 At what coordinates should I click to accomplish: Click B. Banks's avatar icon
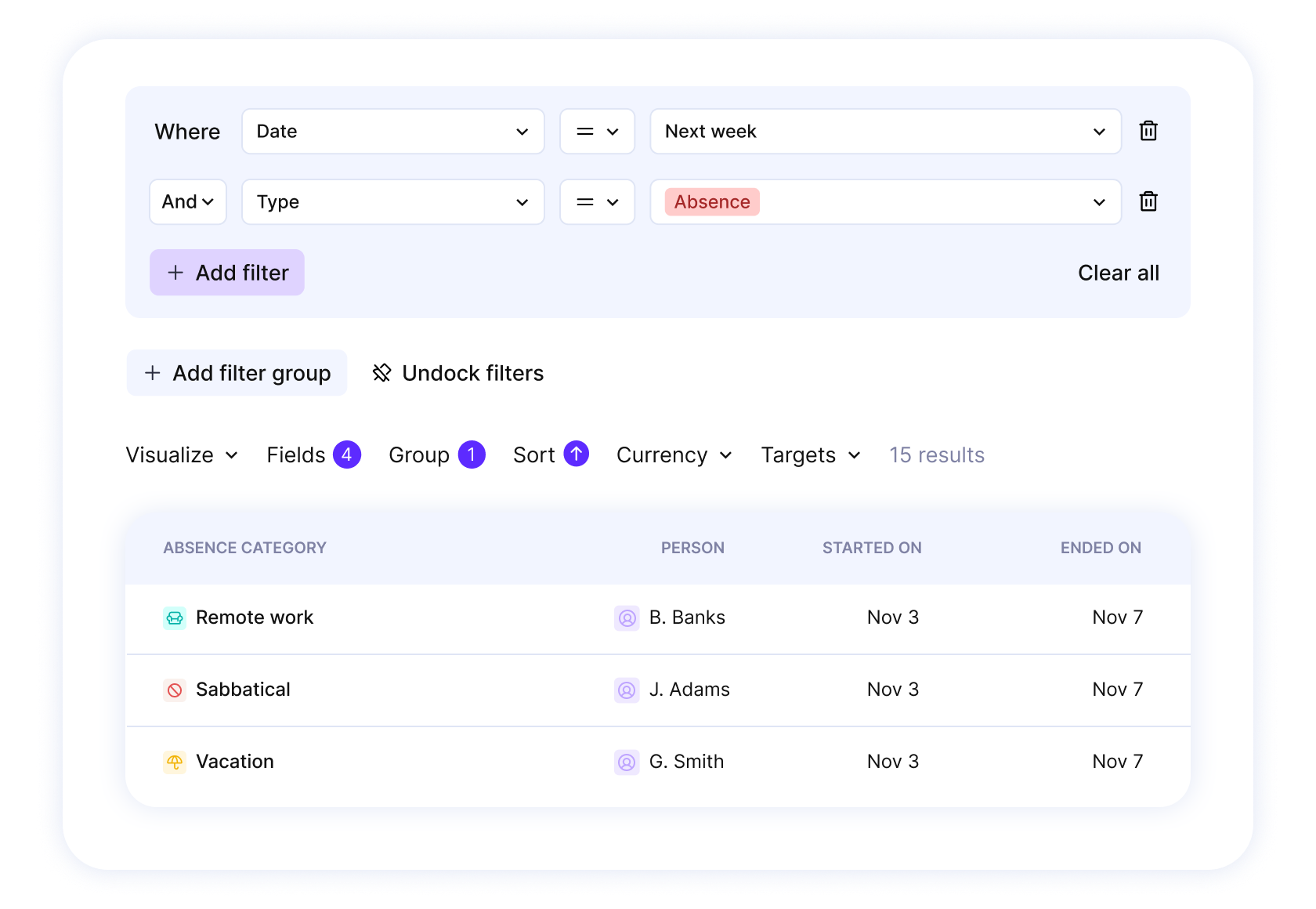[x=627, y=617]
